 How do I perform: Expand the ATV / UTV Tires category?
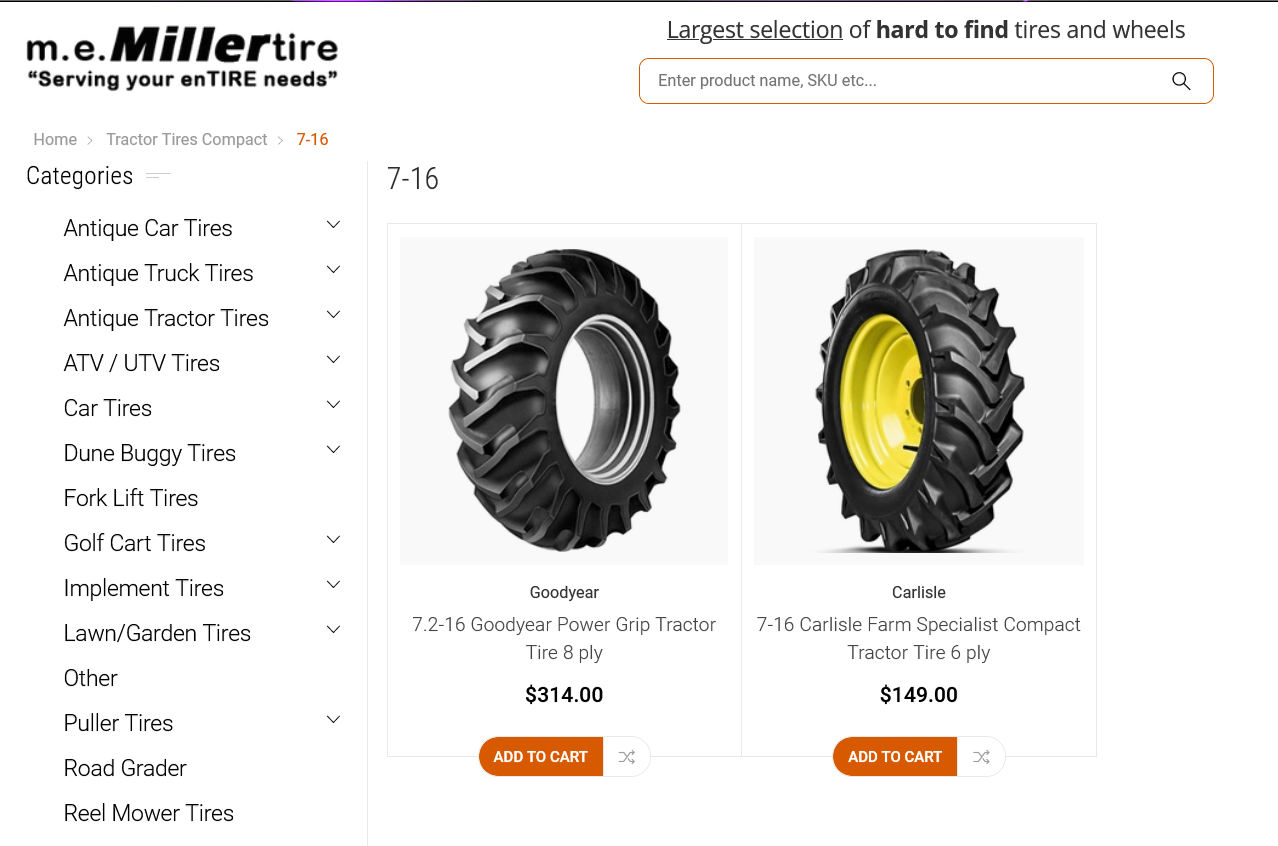point(334,360)
